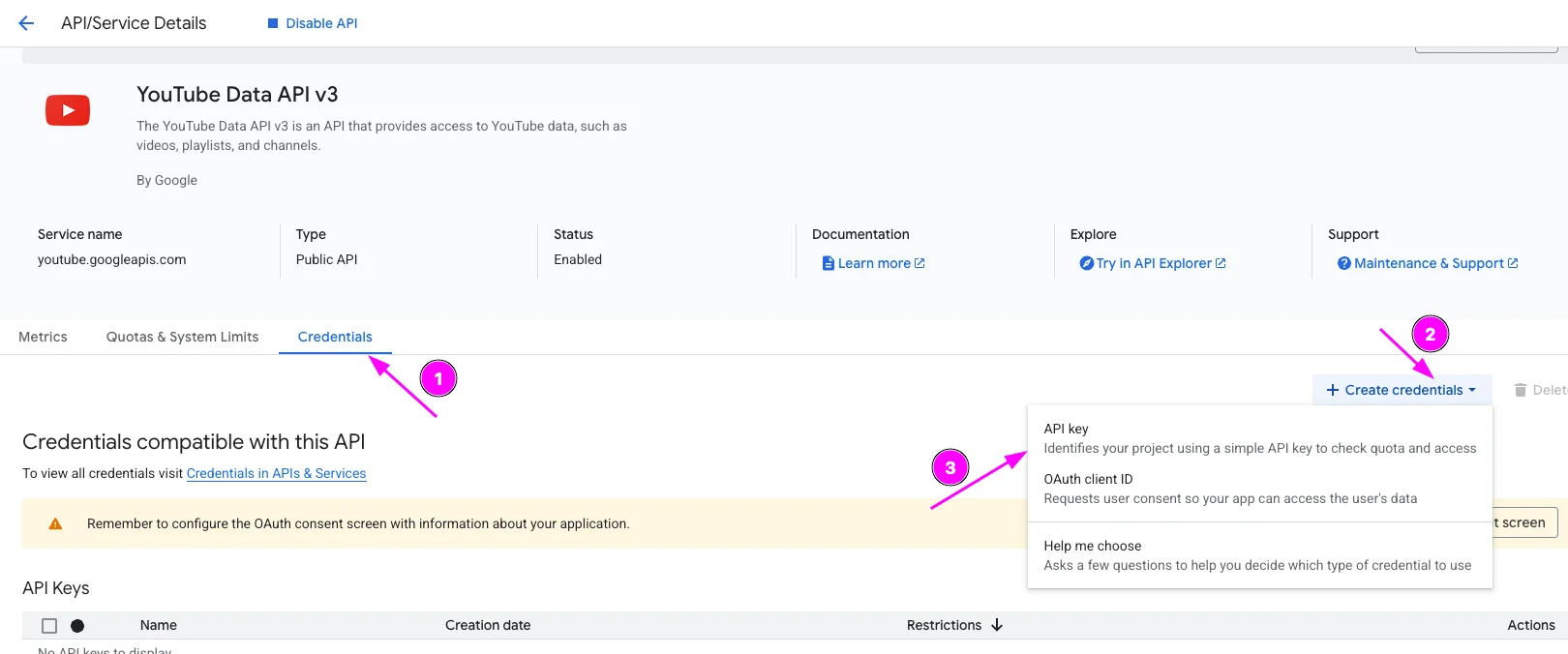Open the Learn more documentation link
The width and height of the screenshot is (1568, 654).
(x=874, y=263)
